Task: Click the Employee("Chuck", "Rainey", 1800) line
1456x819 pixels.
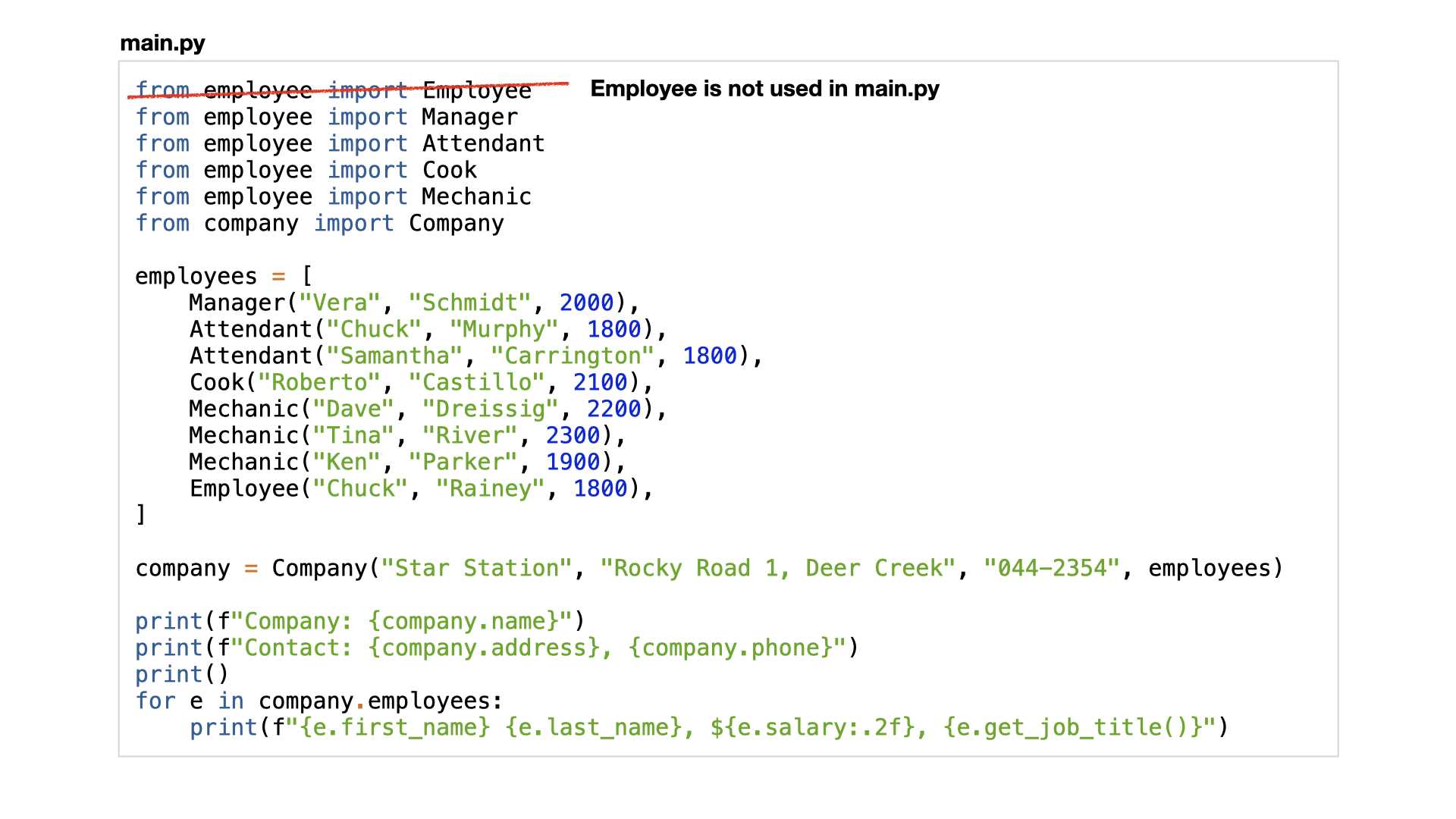Action: coord(422,488)
